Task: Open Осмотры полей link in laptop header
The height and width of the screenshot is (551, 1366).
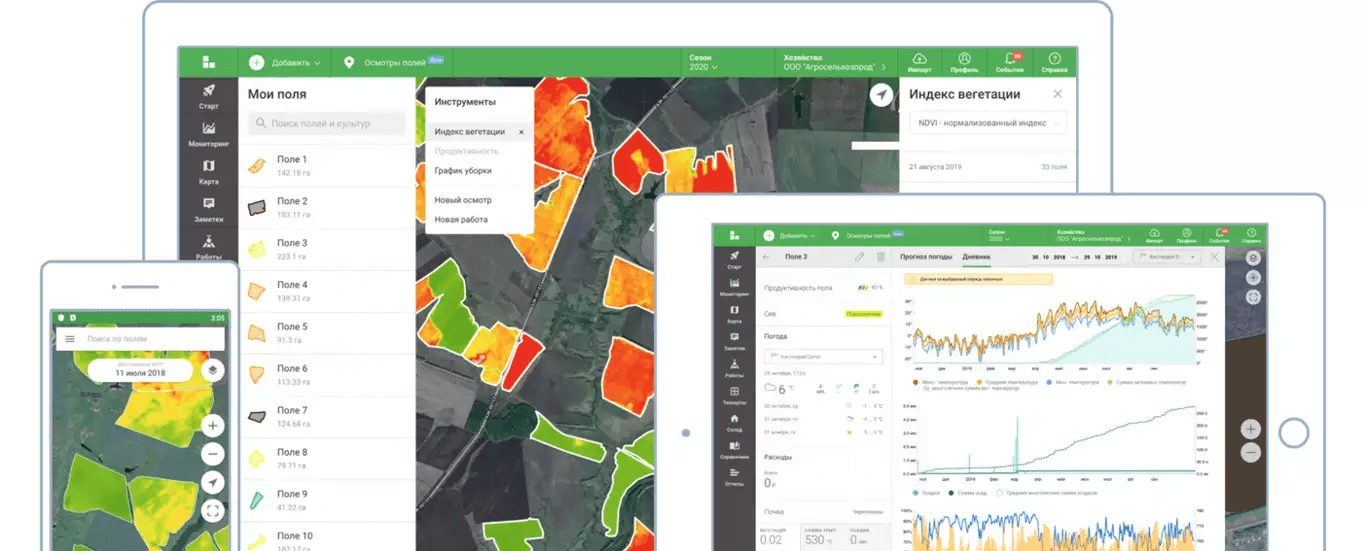Action: point(395,62)
